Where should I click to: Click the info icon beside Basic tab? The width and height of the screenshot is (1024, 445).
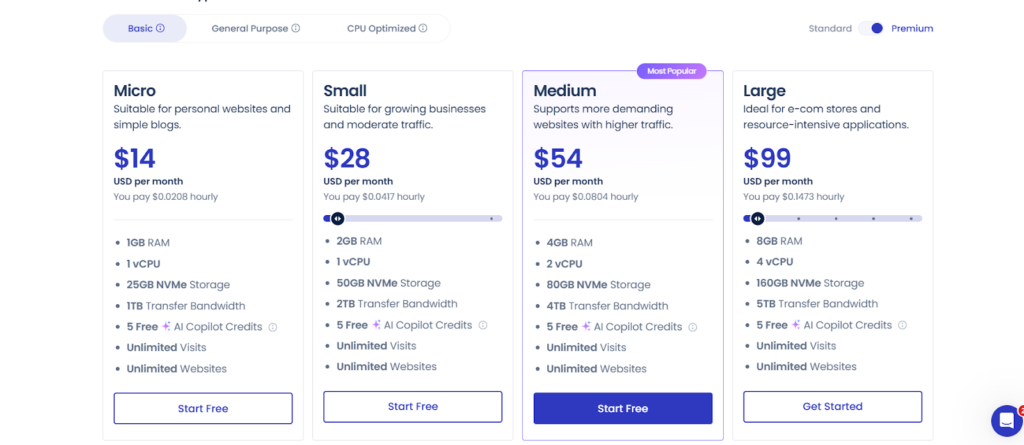(160, 29)
